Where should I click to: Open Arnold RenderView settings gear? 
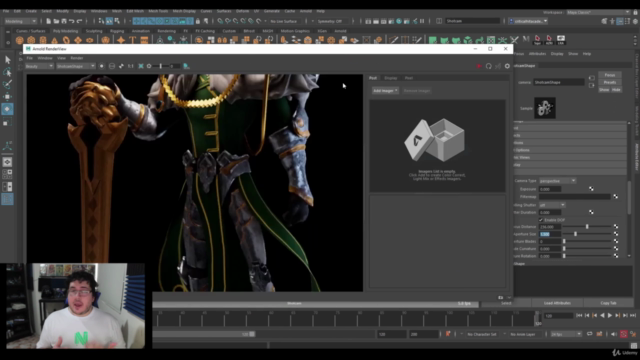(507, 66)
